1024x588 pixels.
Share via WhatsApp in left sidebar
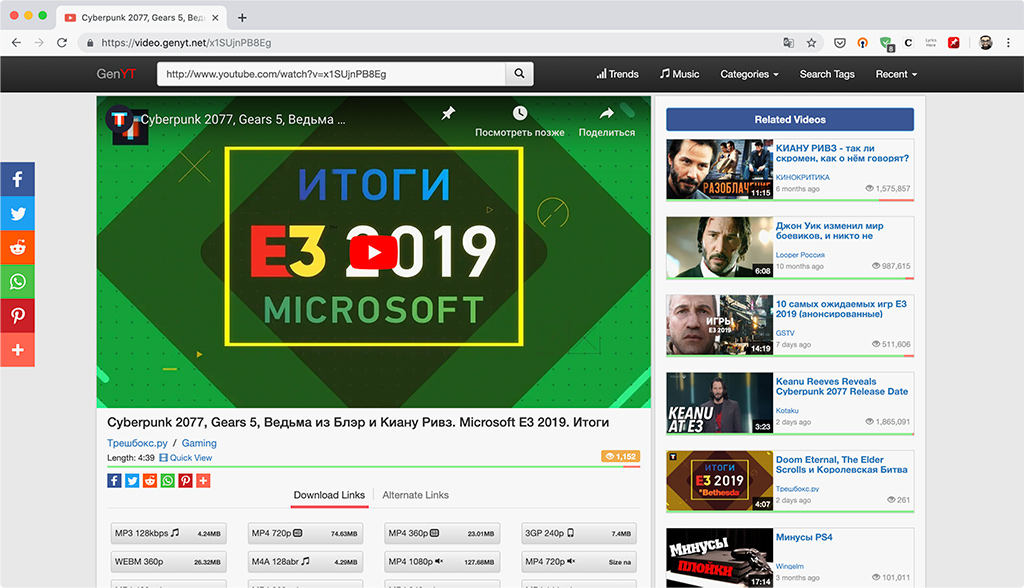tap(18, 281)
